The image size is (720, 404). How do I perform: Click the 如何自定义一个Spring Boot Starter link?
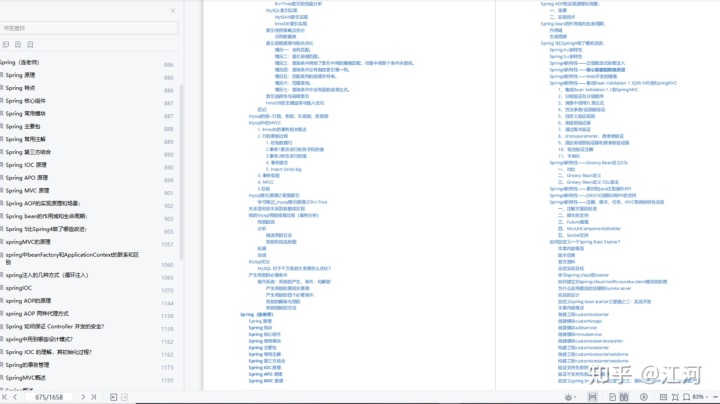pyautogui.click(x=585, y=242)
